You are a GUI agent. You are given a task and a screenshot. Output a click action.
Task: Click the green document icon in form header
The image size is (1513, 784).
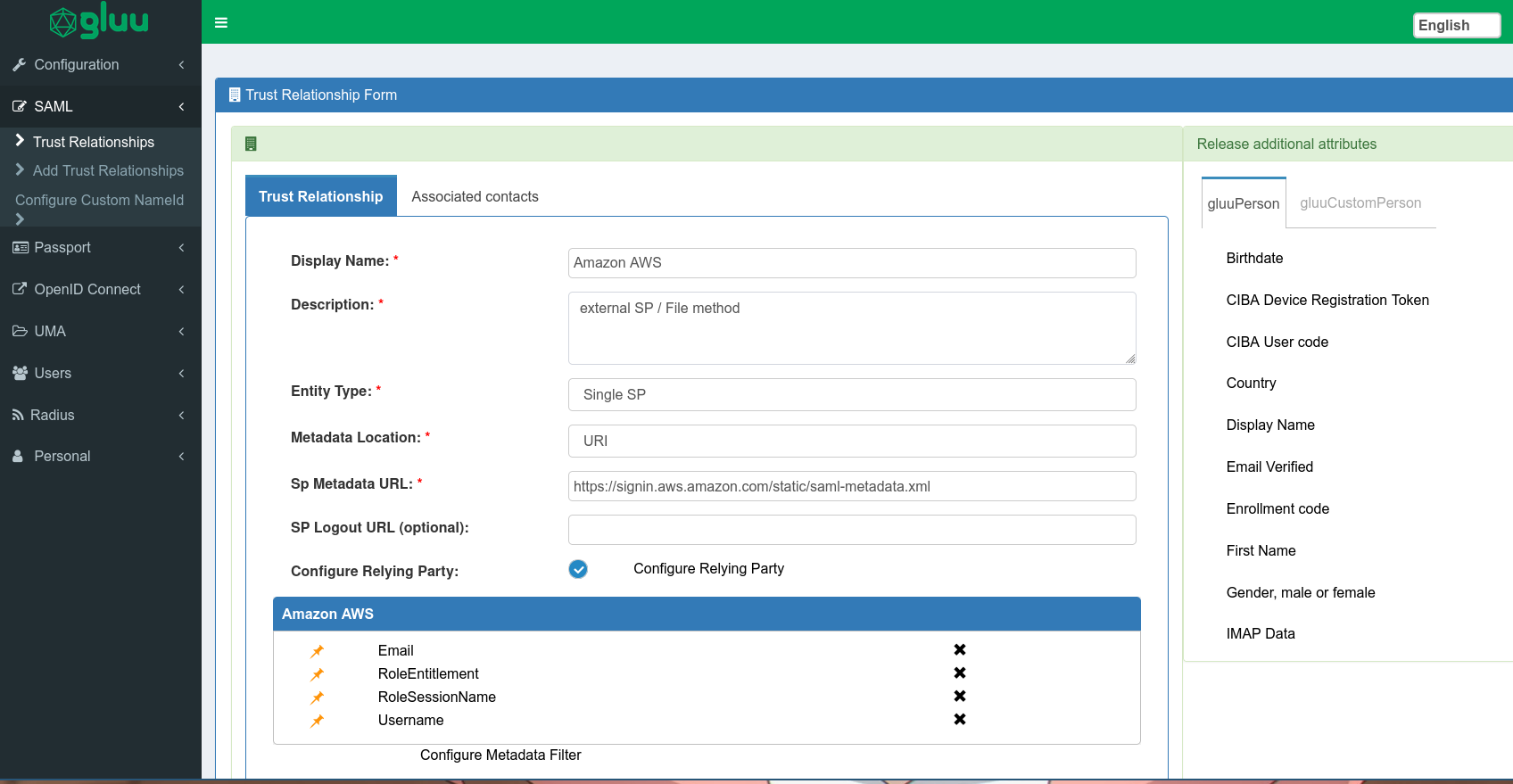click(x=251, y=144)
